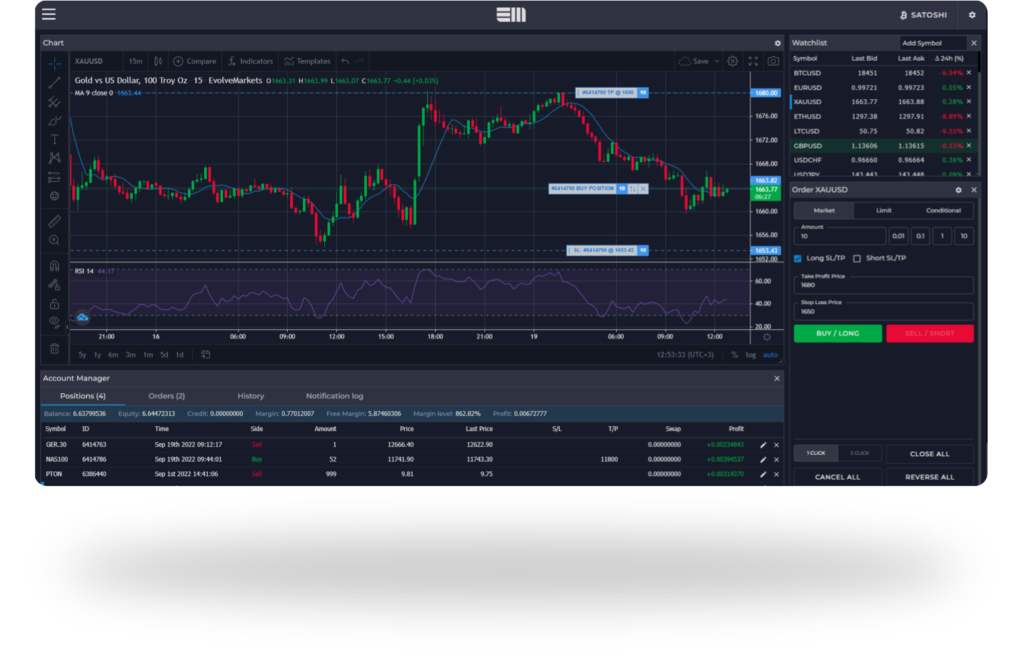Activate the ruler measure tool
The image size is (1024, 668).
[x=54, y=221]
